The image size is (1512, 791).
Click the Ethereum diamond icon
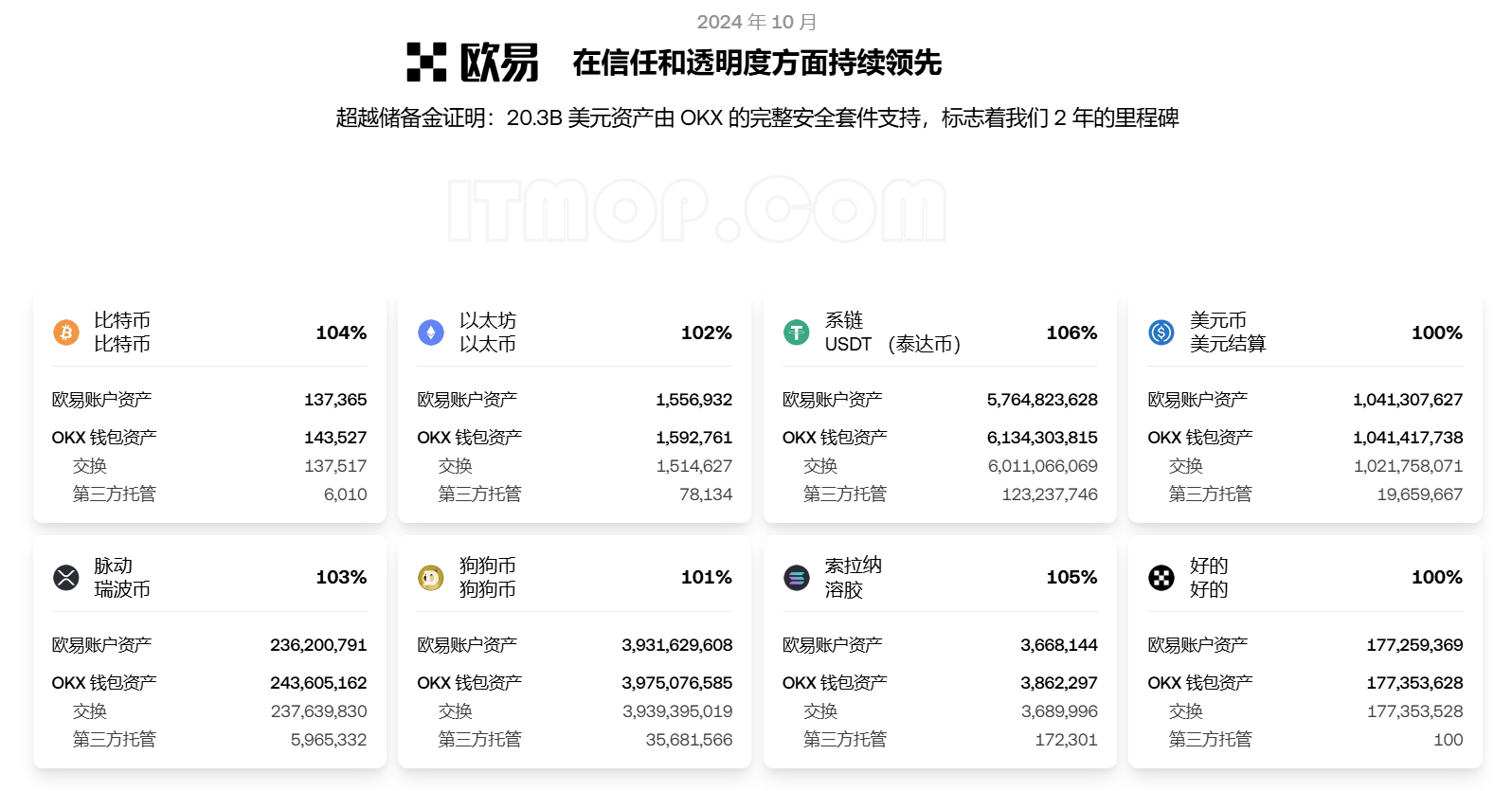(x=431, y=333)
